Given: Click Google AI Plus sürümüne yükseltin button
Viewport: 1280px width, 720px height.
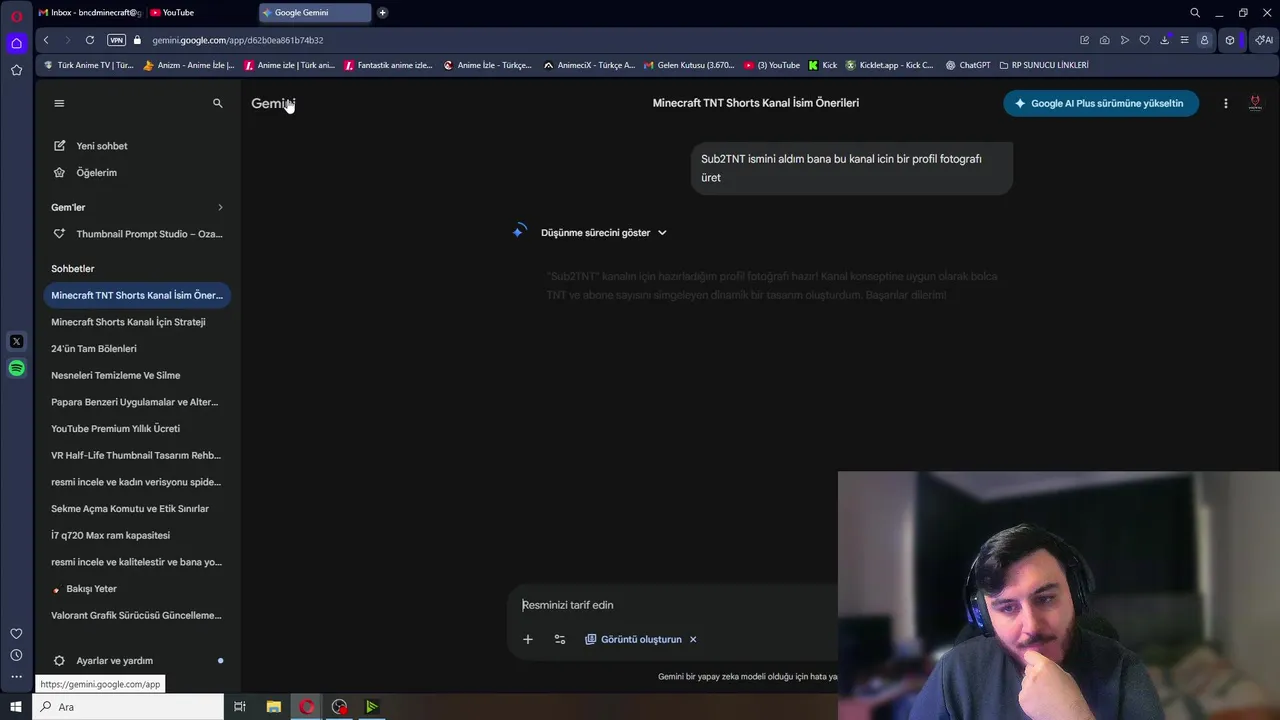Looking at the screenshot, I should (1101, 103).
